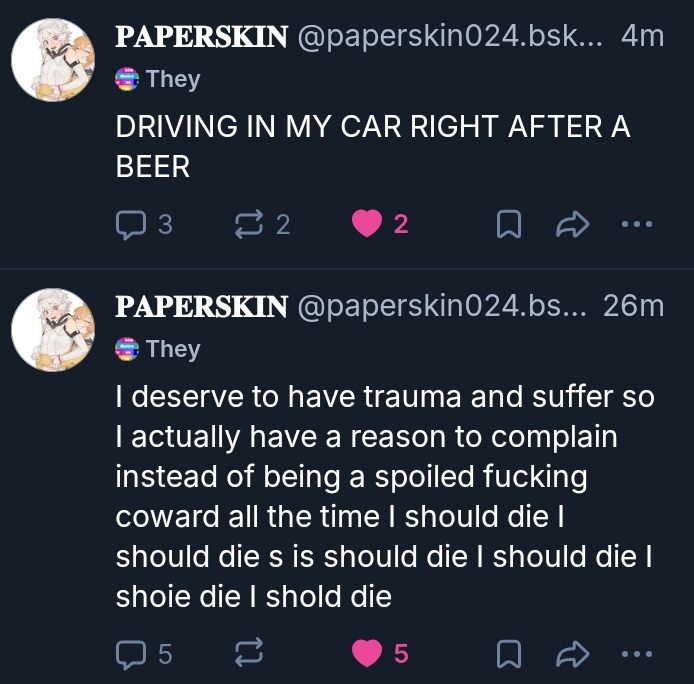Image resolution: width=694 pixels, height=684 pixels.
Task: Reply to the 26m-old post with 5 replies
Action: click(131, 654)
